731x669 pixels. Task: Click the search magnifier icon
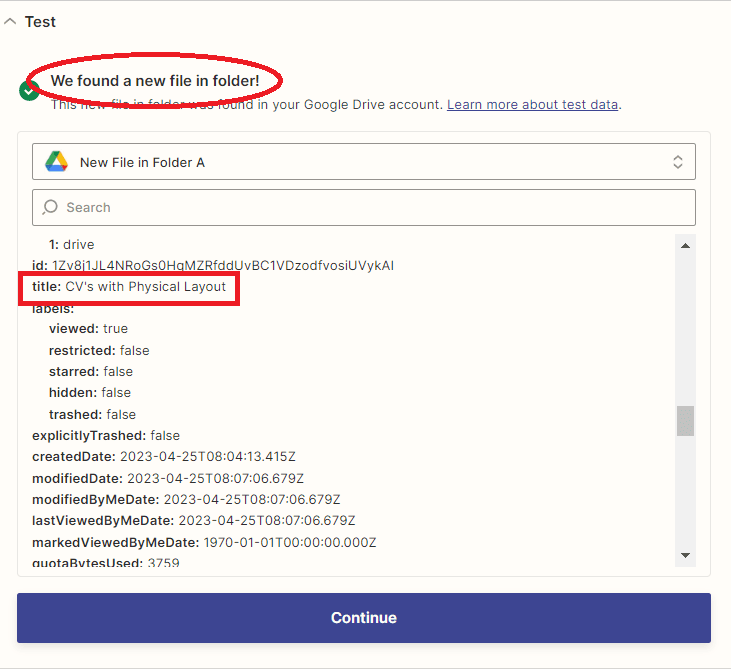[51, 208]
